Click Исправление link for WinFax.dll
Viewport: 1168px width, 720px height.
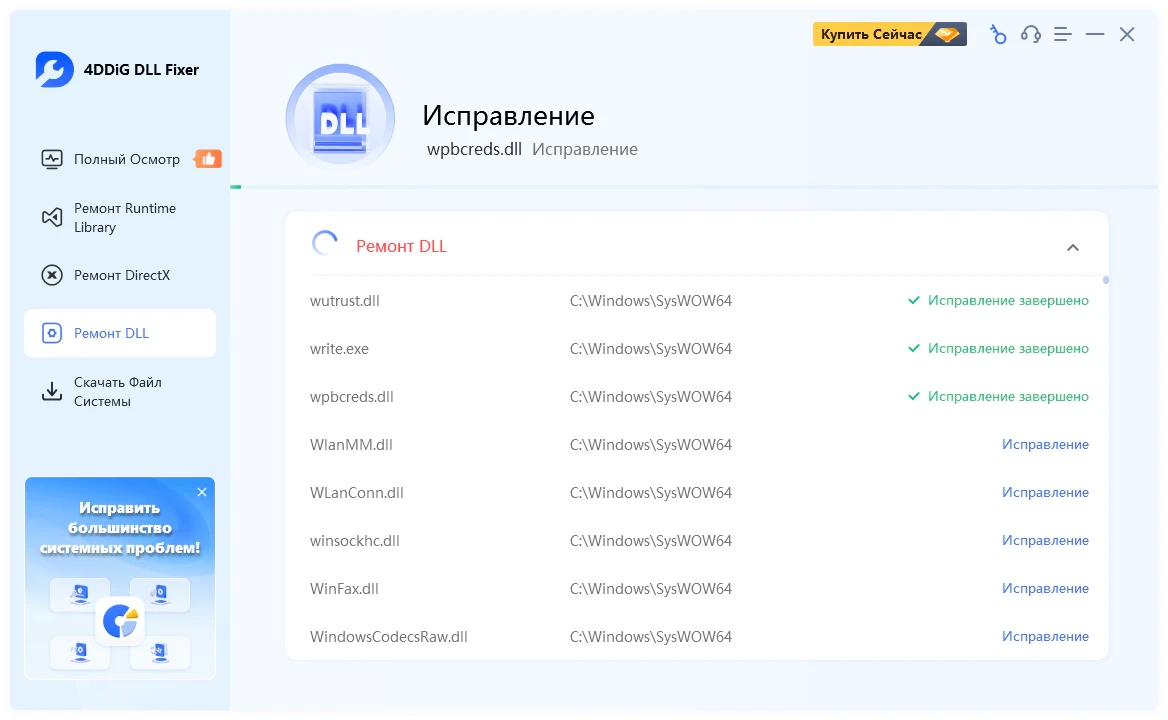[1045, 589]
